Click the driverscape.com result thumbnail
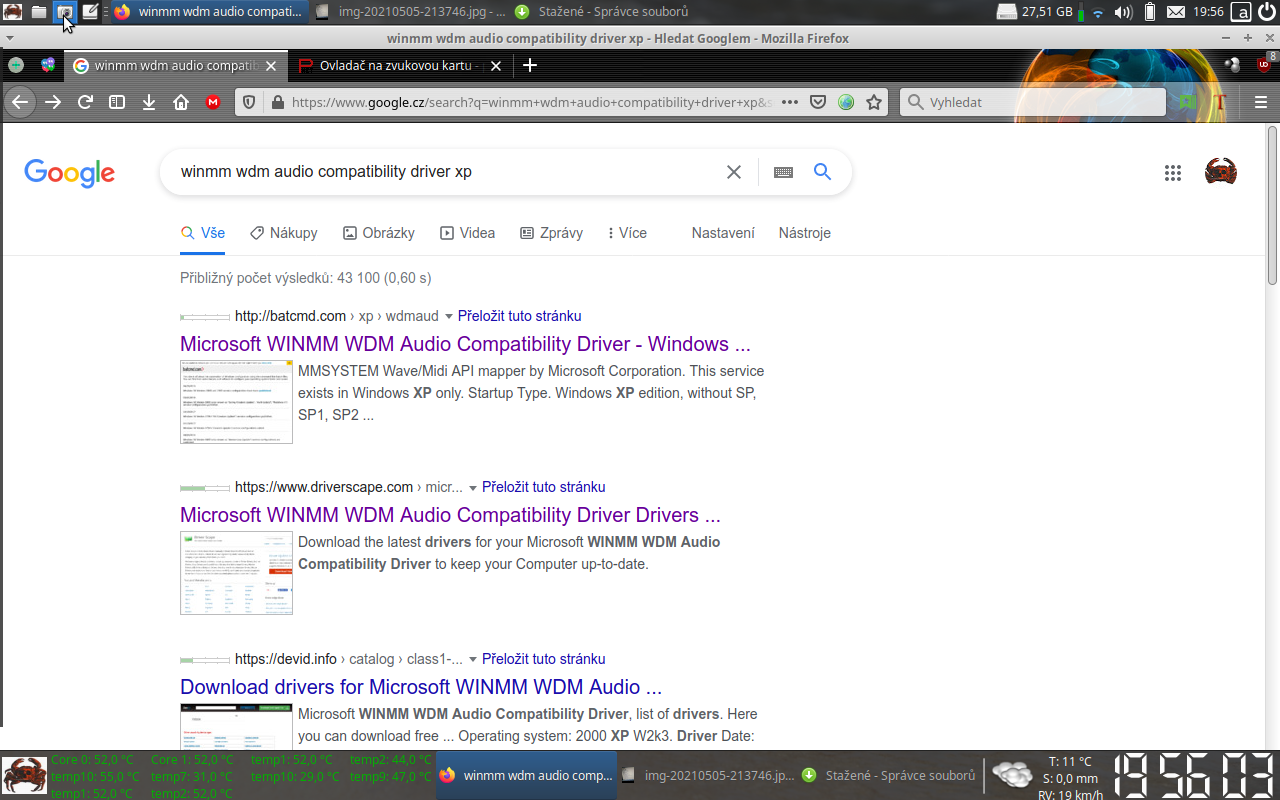 [236, 573]
